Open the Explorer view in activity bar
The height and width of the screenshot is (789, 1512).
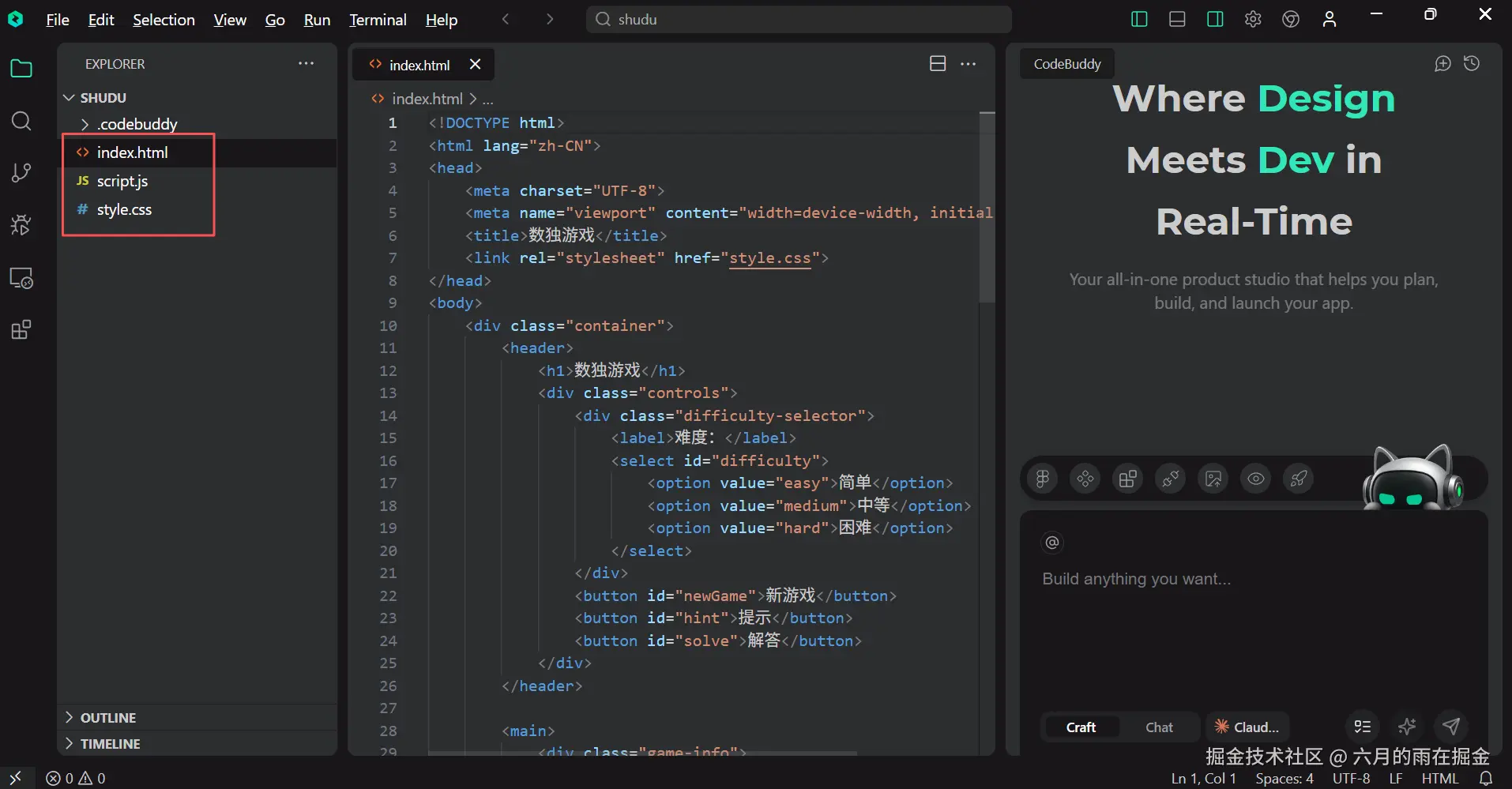pos(21,69)
